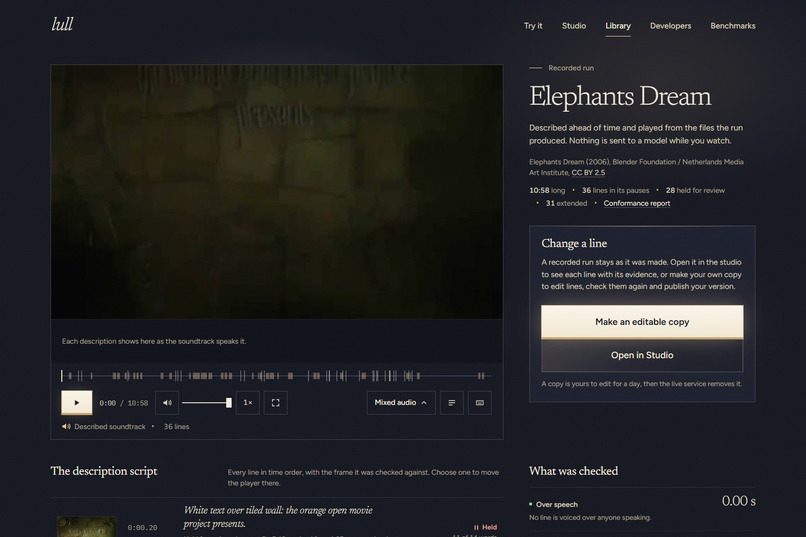806x537 pixels.
Task: Open the Developers nav item
Action: [670, 26]
